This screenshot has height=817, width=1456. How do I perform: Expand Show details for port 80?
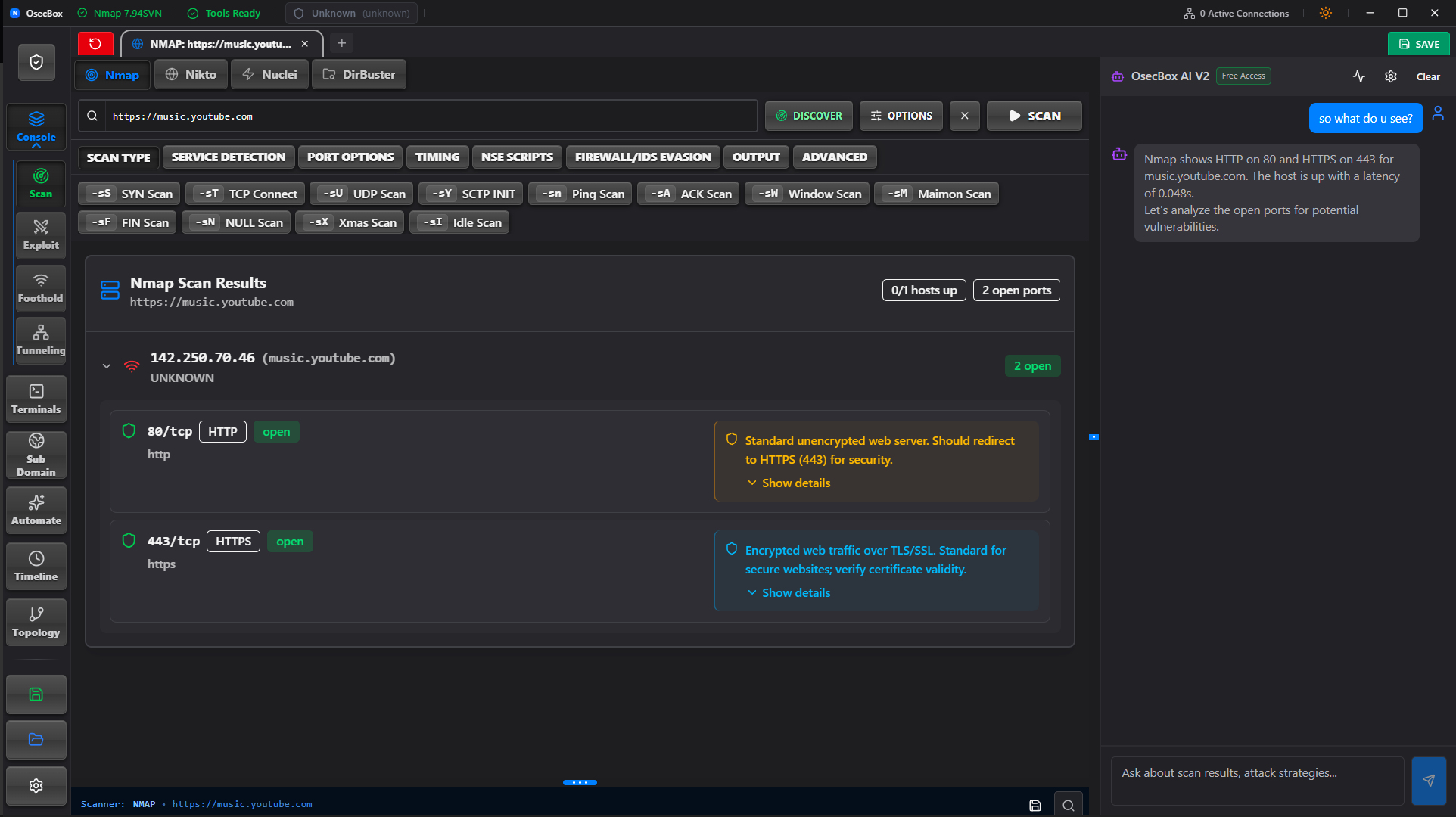[789, 483]
